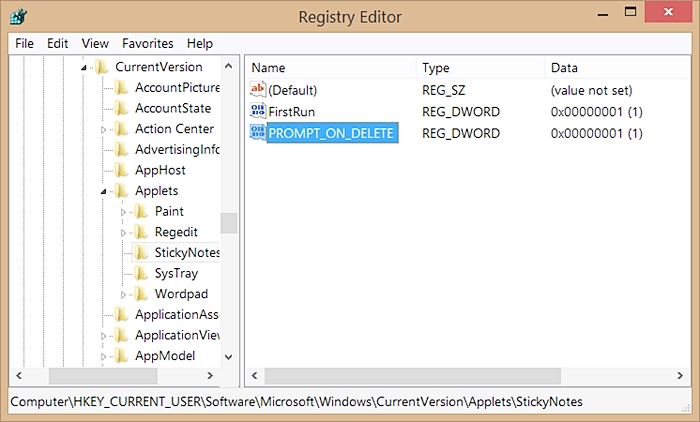Select the AppHost tree label
Screen dimensions: 700x422
click(x=160, y=170)
